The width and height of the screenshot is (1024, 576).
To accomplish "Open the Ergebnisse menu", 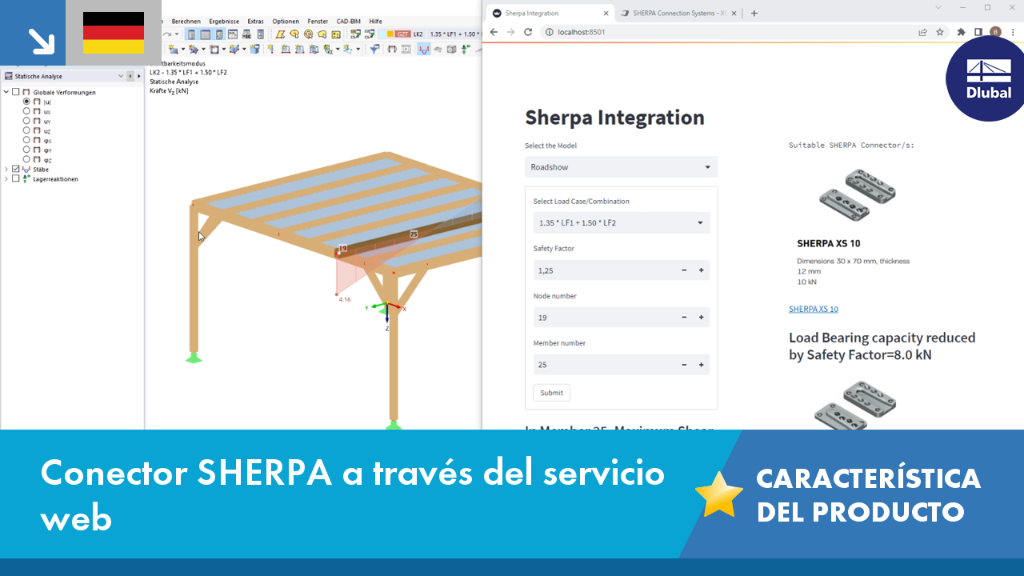I will click(223, 21).
